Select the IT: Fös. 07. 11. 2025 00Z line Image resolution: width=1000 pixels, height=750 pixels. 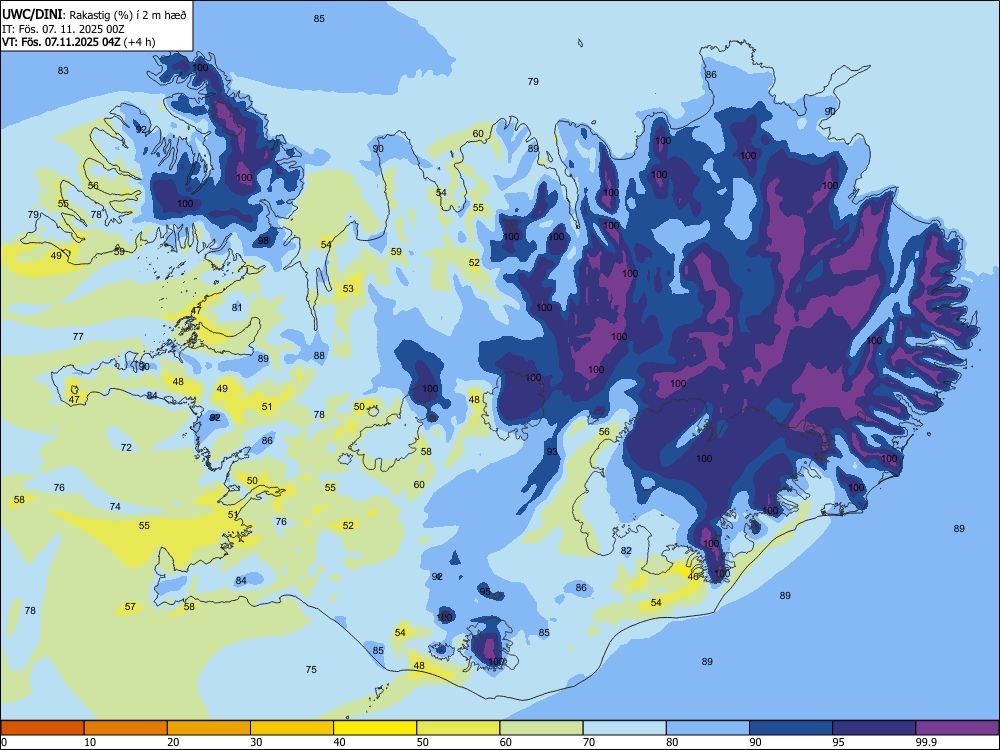tap(63, 29)
